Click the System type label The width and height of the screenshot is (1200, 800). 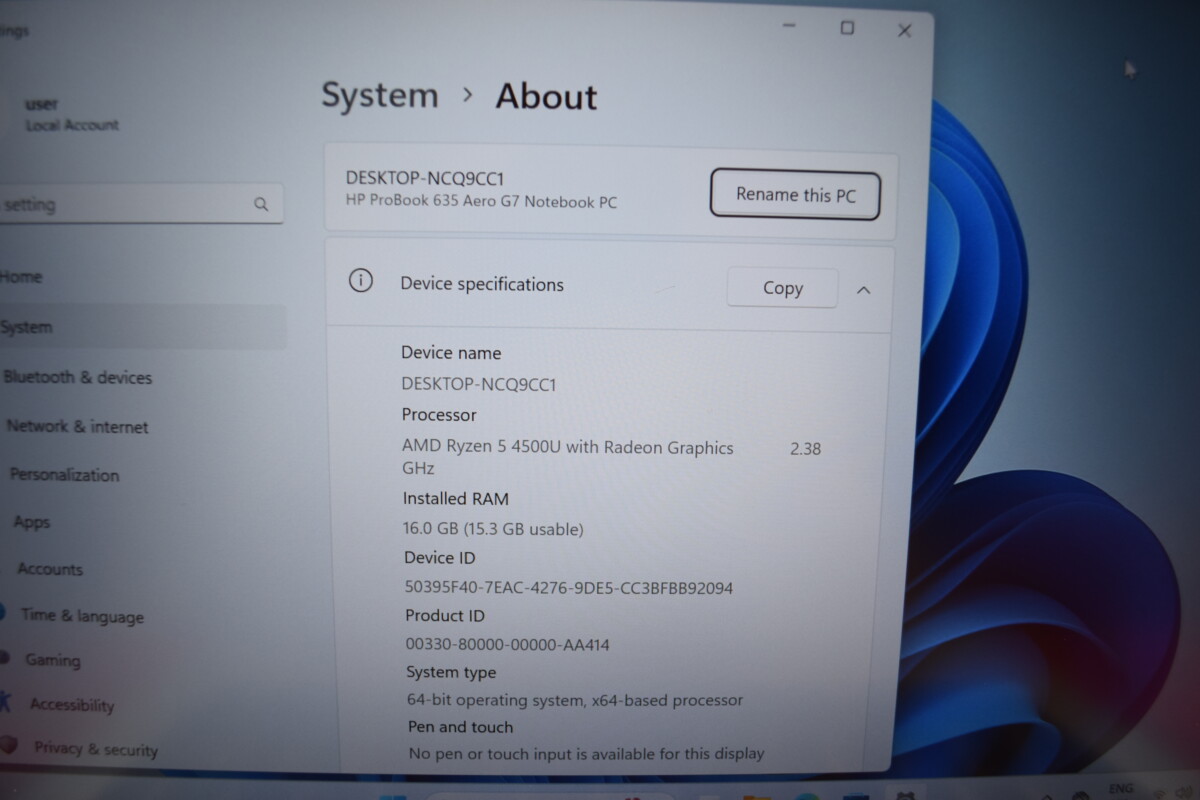pyautogui.click(x=451, y=672)
